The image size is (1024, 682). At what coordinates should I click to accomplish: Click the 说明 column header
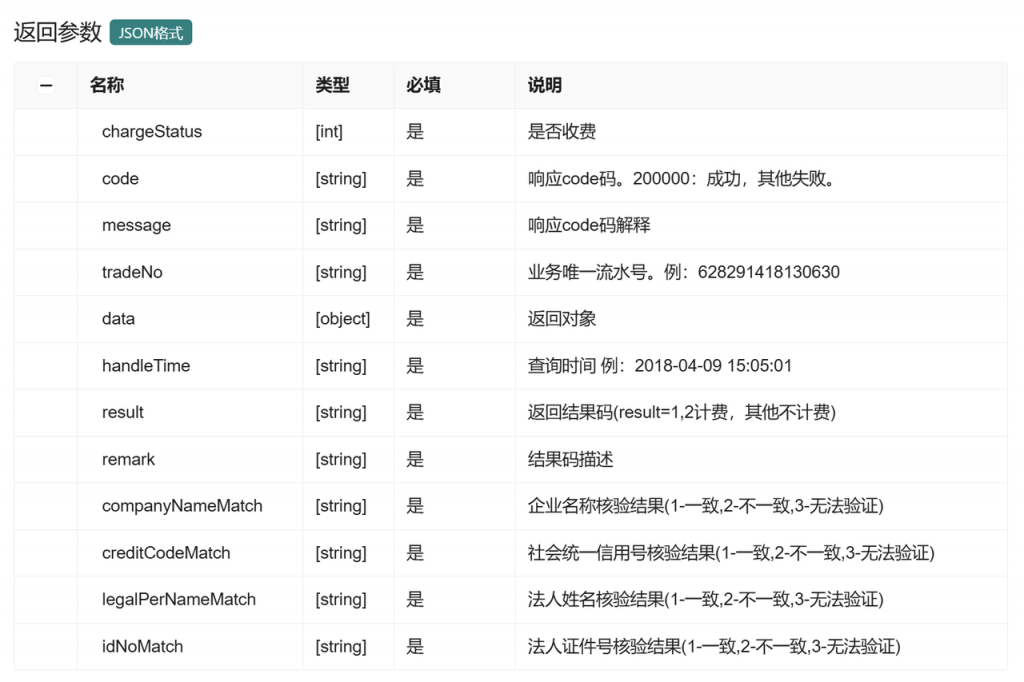[x=545, y=86]
